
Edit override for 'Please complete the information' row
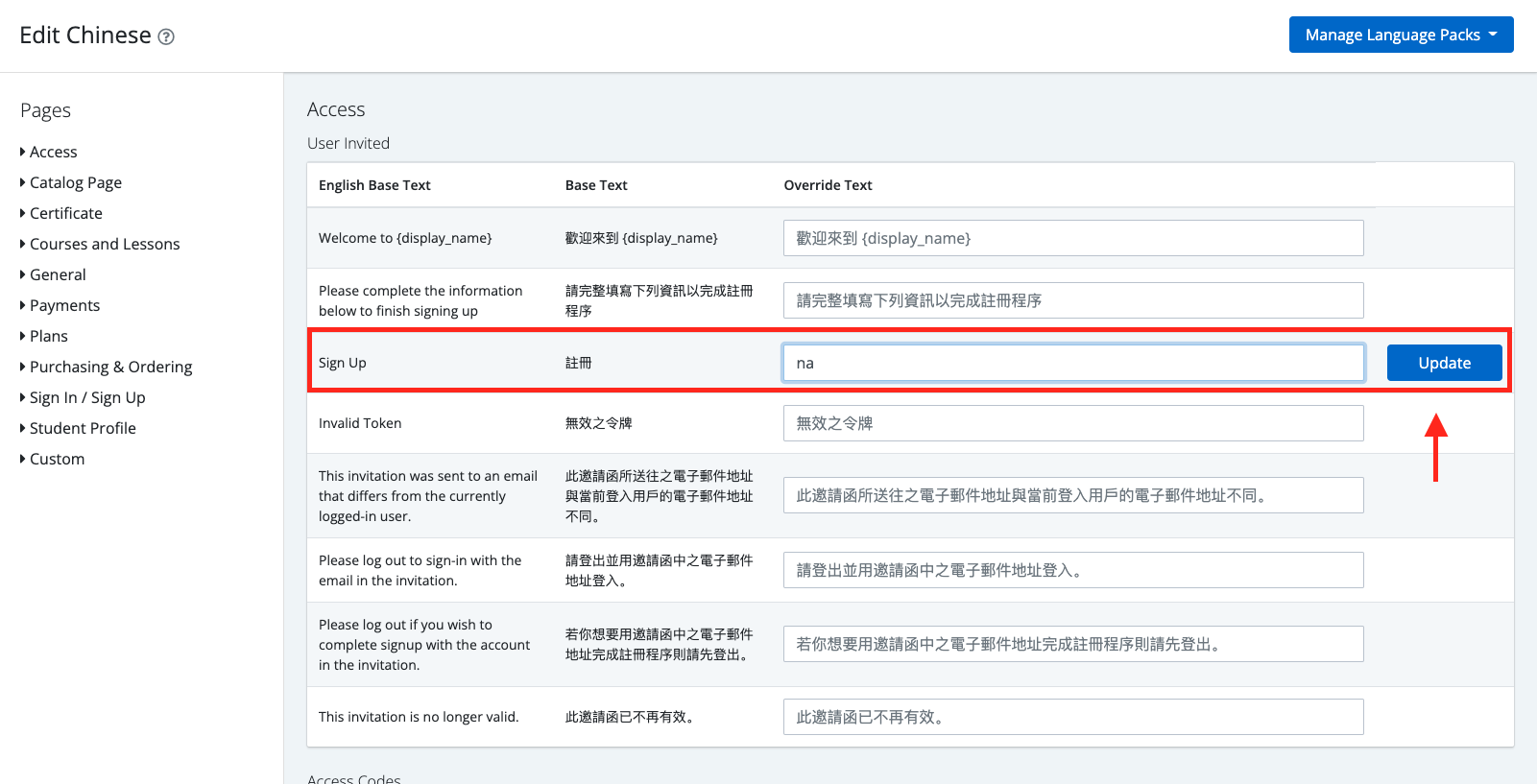pyautogui.click(x=1072, y=300)
